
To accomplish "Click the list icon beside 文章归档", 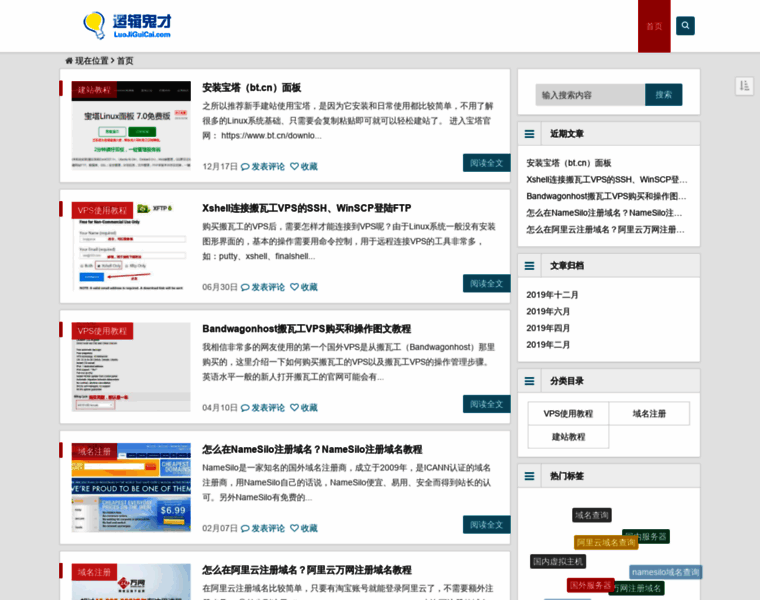I will click(x=530, y=266).
